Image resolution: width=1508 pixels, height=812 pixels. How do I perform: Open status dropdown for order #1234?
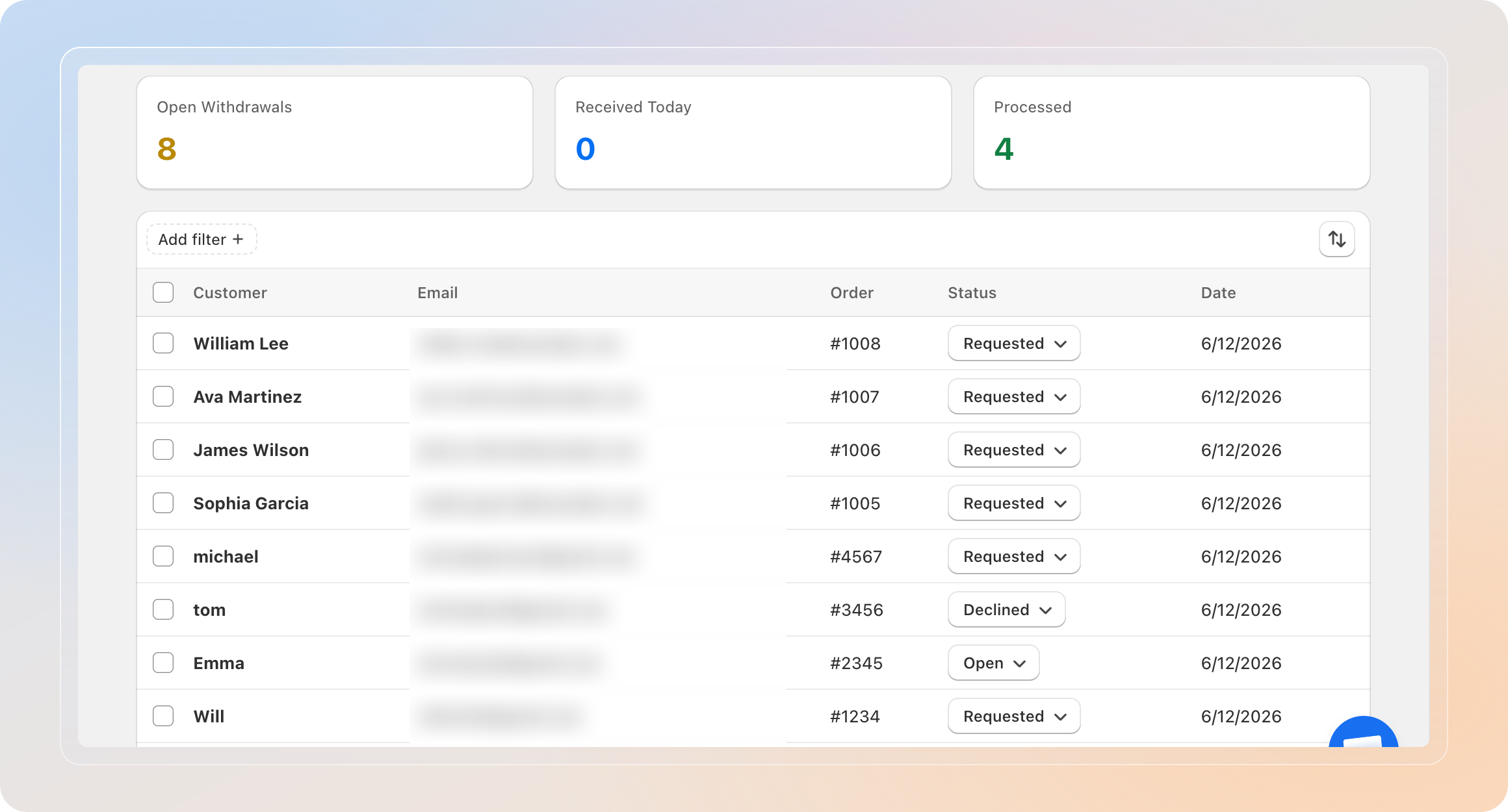click(x=1014, y=717)
